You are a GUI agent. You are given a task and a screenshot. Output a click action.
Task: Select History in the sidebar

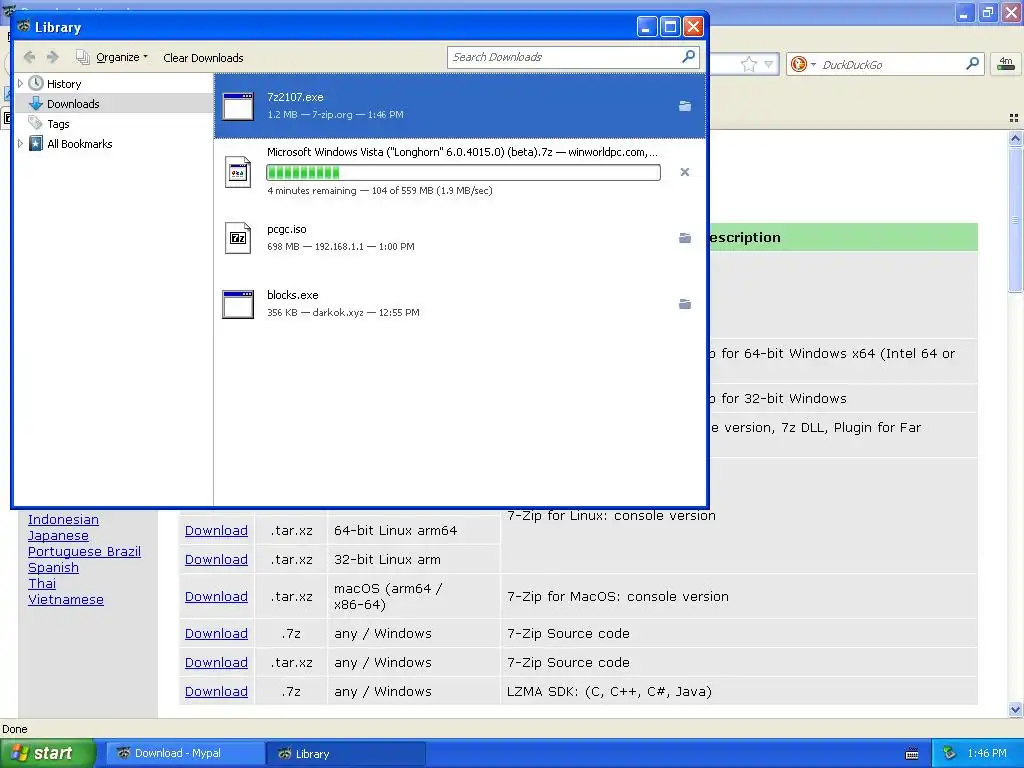pyautogui.click(x=64, y=84)
